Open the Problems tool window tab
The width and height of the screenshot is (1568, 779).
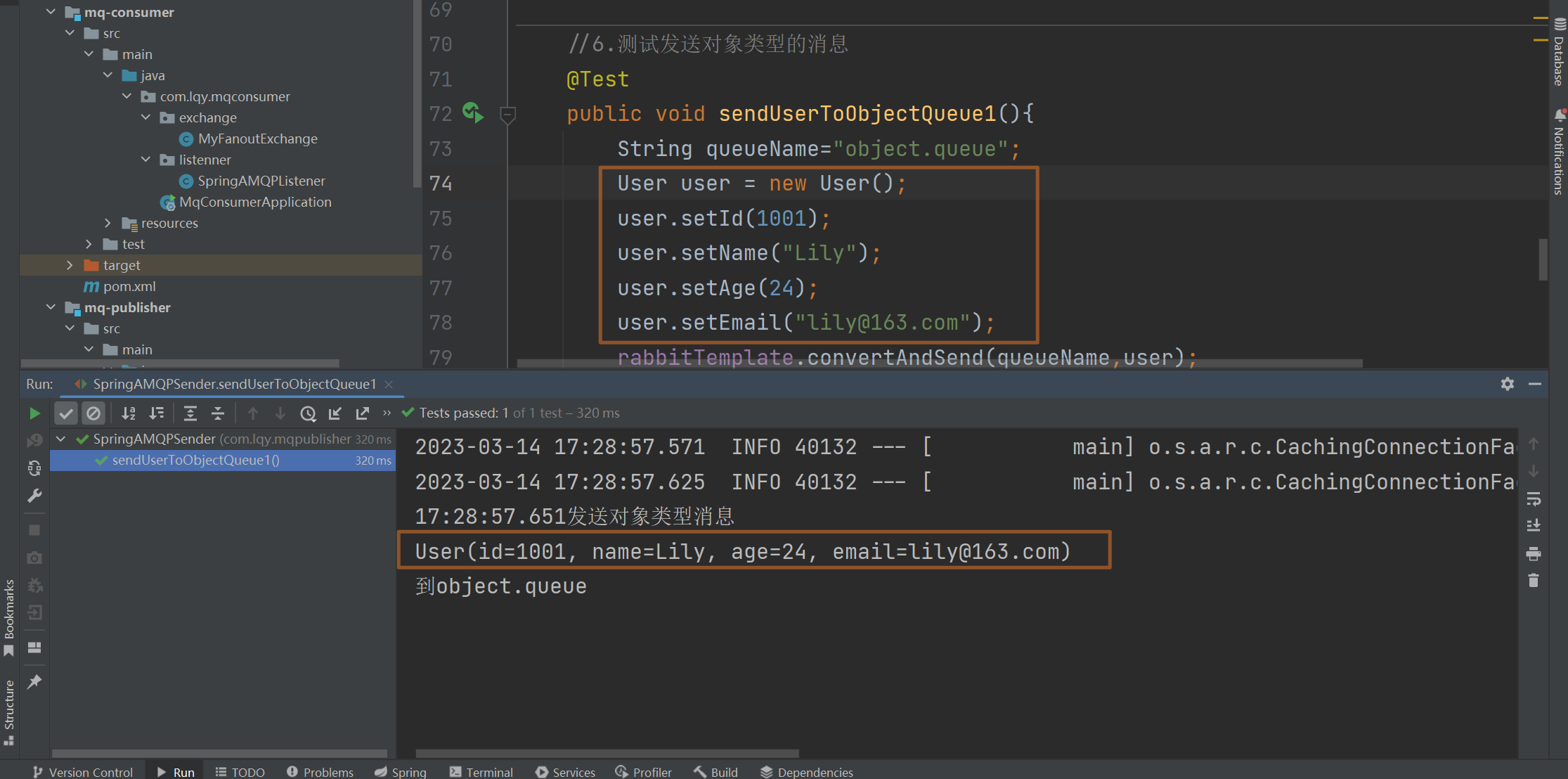320,772
